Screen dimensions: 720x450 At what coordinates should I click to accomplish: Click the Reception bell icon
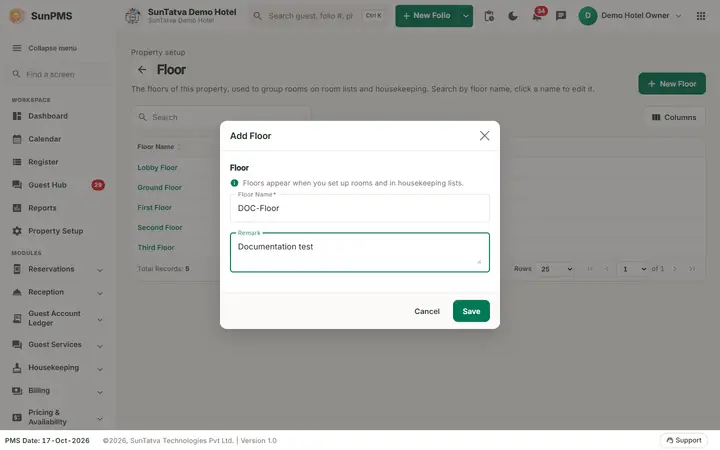[x=17, y=292]
